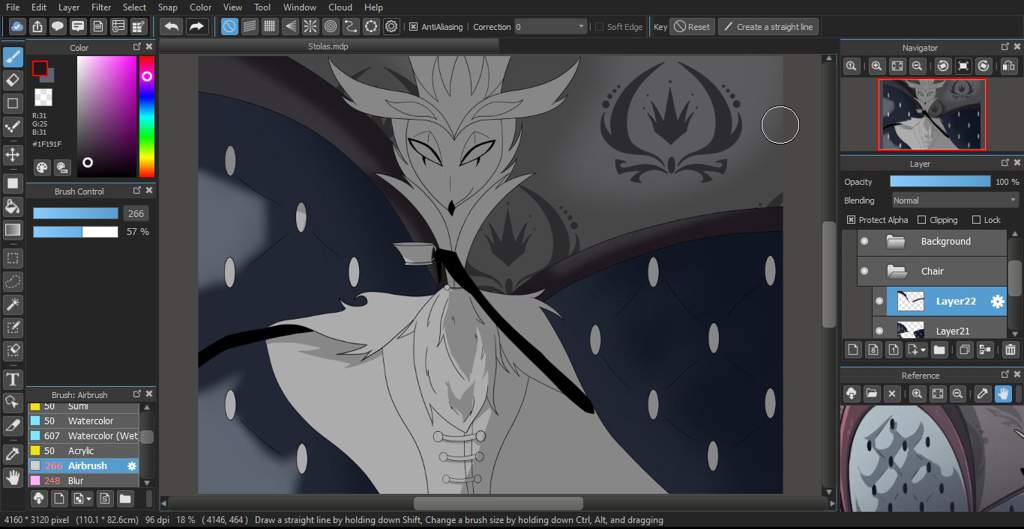Select the Text tool
The width and height of the screenshot is (1024, 529).
[13, 379]
